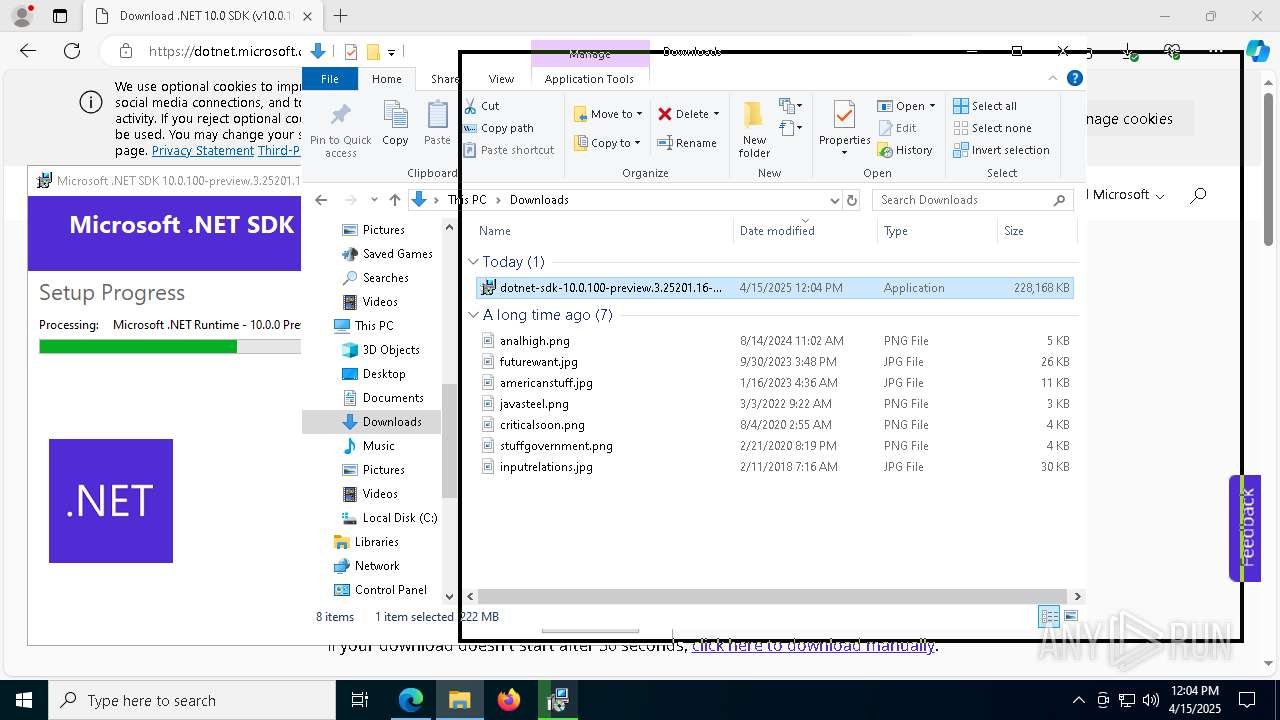
Task: Open file History
Action: 905,150
